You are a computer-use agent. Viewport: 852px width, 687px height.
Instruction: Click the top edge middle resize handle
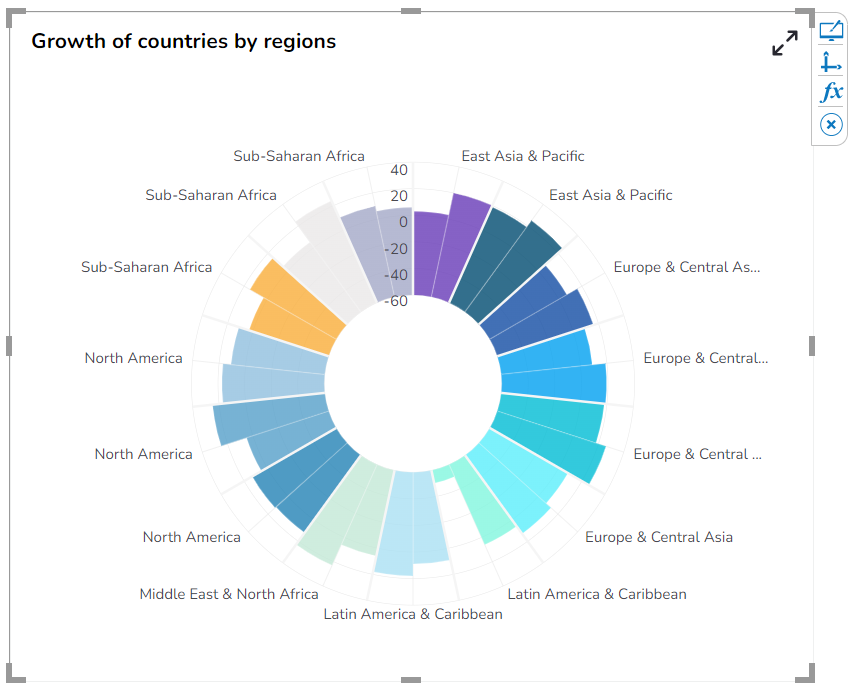point(411,11)
